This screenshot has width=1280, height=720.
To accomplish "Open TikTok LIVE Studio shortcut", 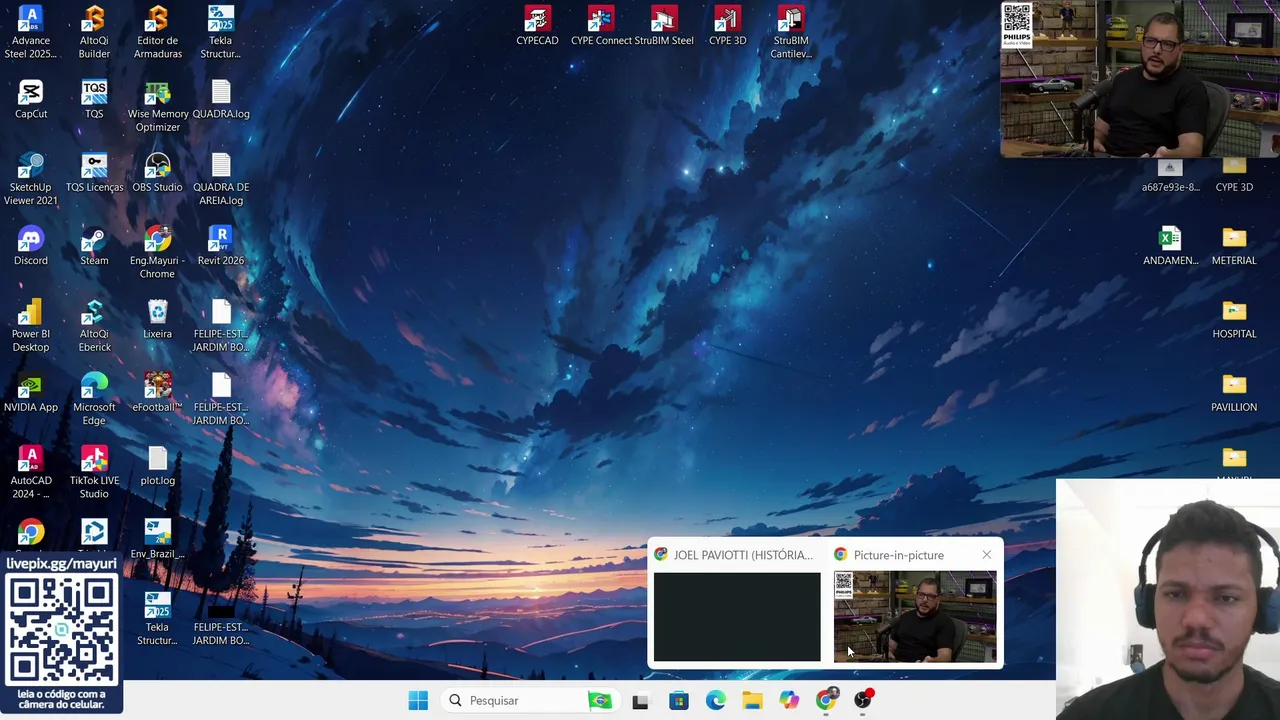I will click(x=94, y=472).
